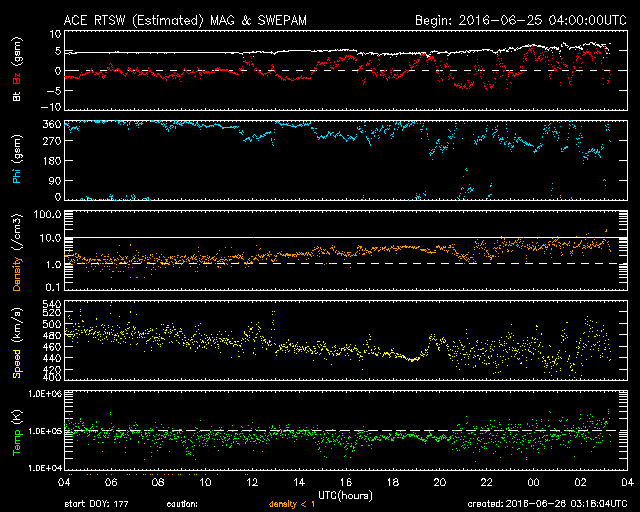Click the Begin 2016-06-25 timestamp text
Image resolution: width=640 pixels, height=512 pixels.
(x=520, y=20)
